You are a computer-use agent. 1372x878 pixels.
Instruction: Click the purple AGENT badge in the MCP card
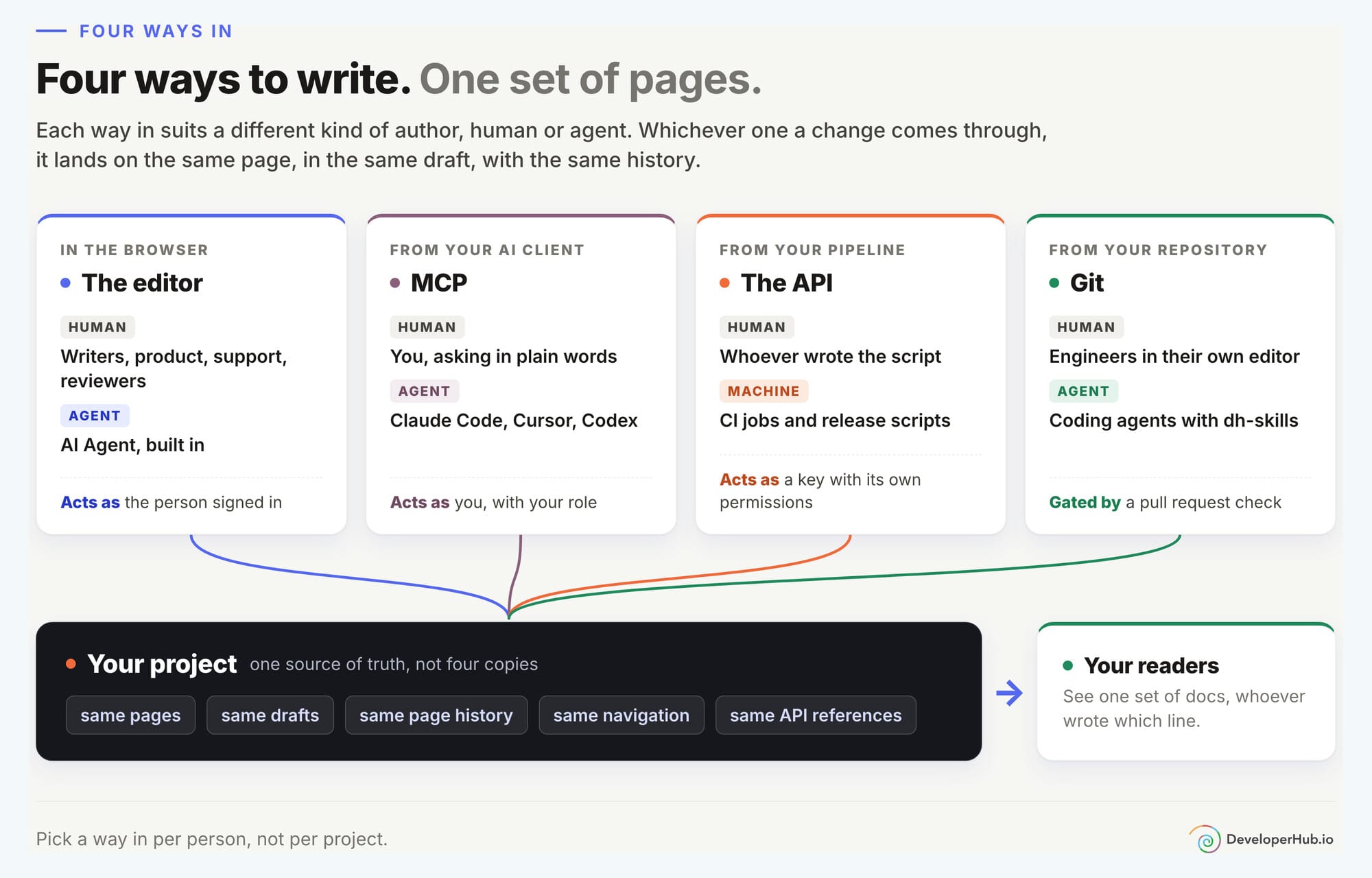pos(424,391)
